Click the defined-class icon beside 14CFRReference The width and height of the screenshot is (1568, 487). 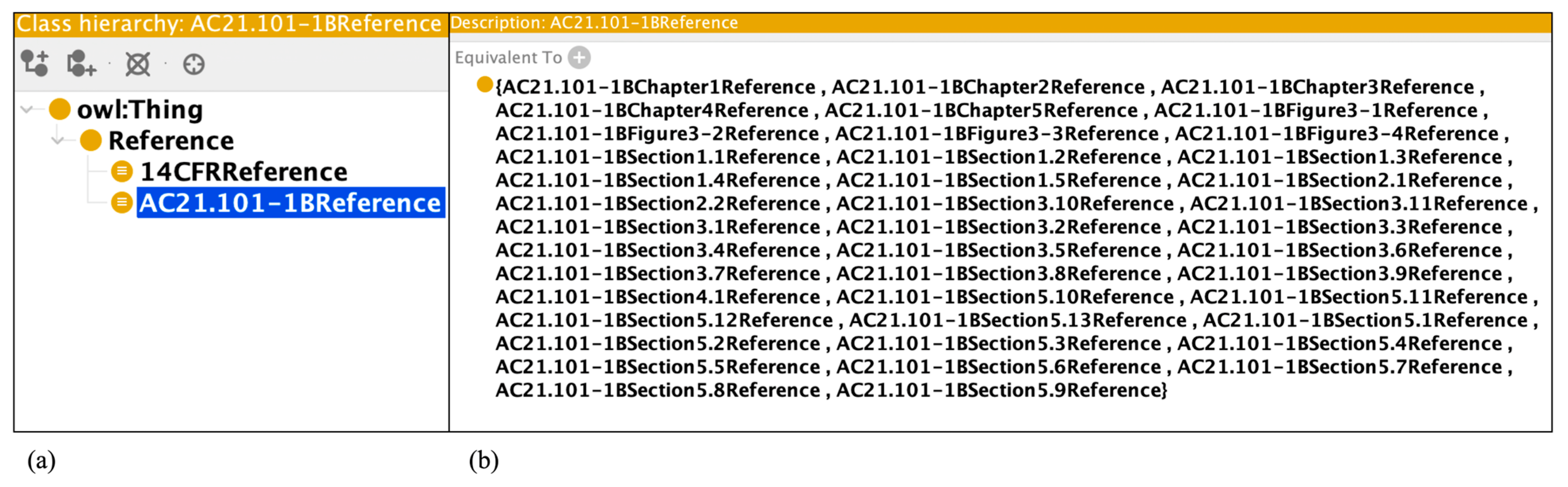click(x=122, y=172)
